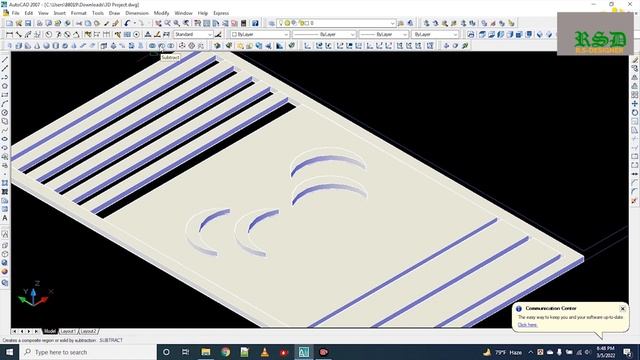Open the Tools menu
Viewport: 640px width, 360px height.
tap(98, 13)
